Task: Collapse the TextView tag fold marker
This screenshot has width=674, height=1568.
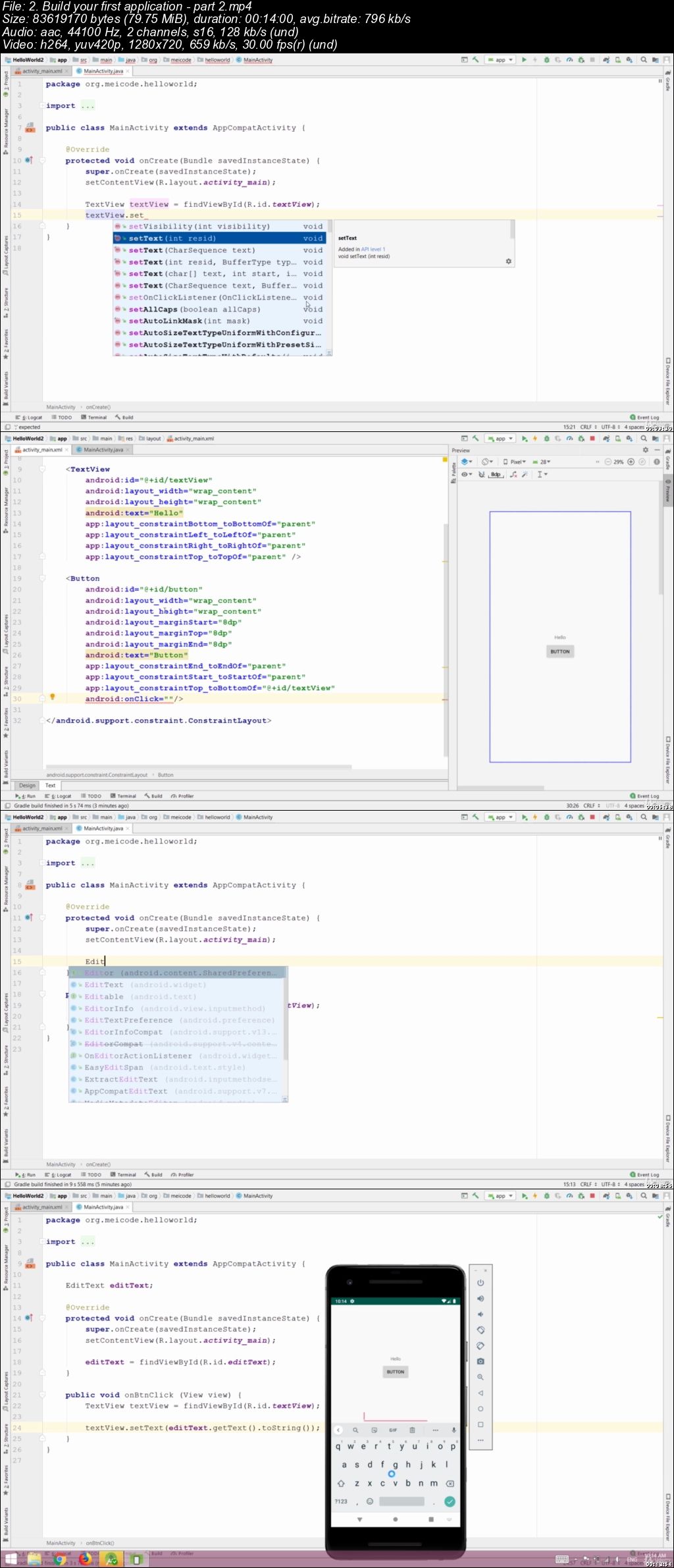Action: click(43, 469)
